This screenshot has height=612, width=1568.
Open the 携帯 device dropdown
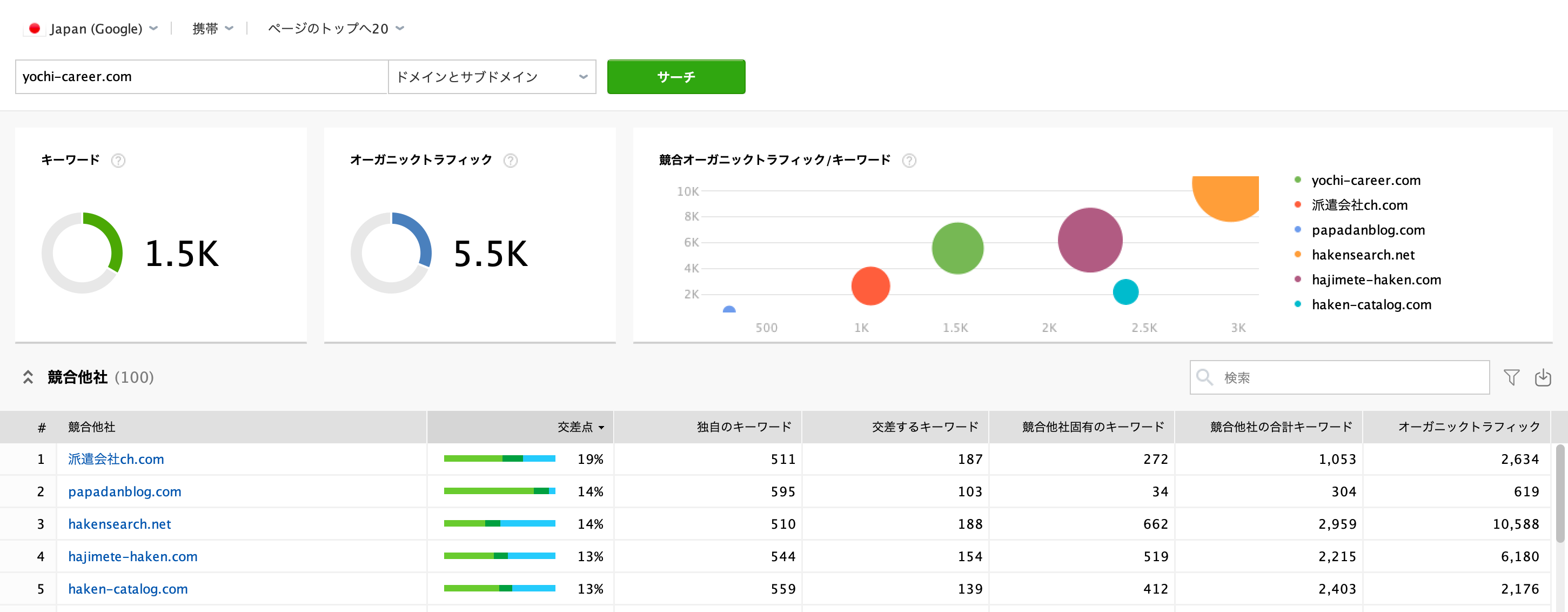[x=212, y=29]
